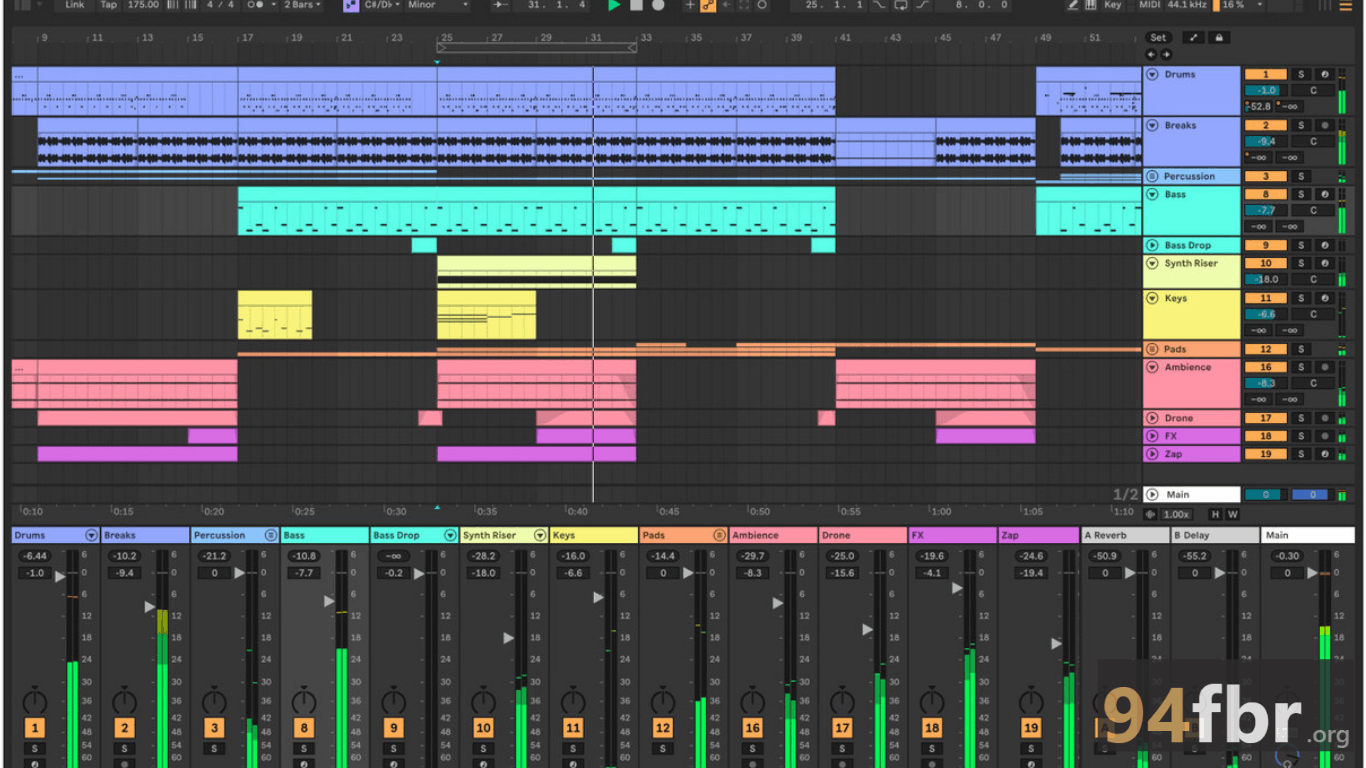Click the Bass pan knob in mixer
The height and width of the screenshot is (768, 1366).
click(x=304, y=700)
